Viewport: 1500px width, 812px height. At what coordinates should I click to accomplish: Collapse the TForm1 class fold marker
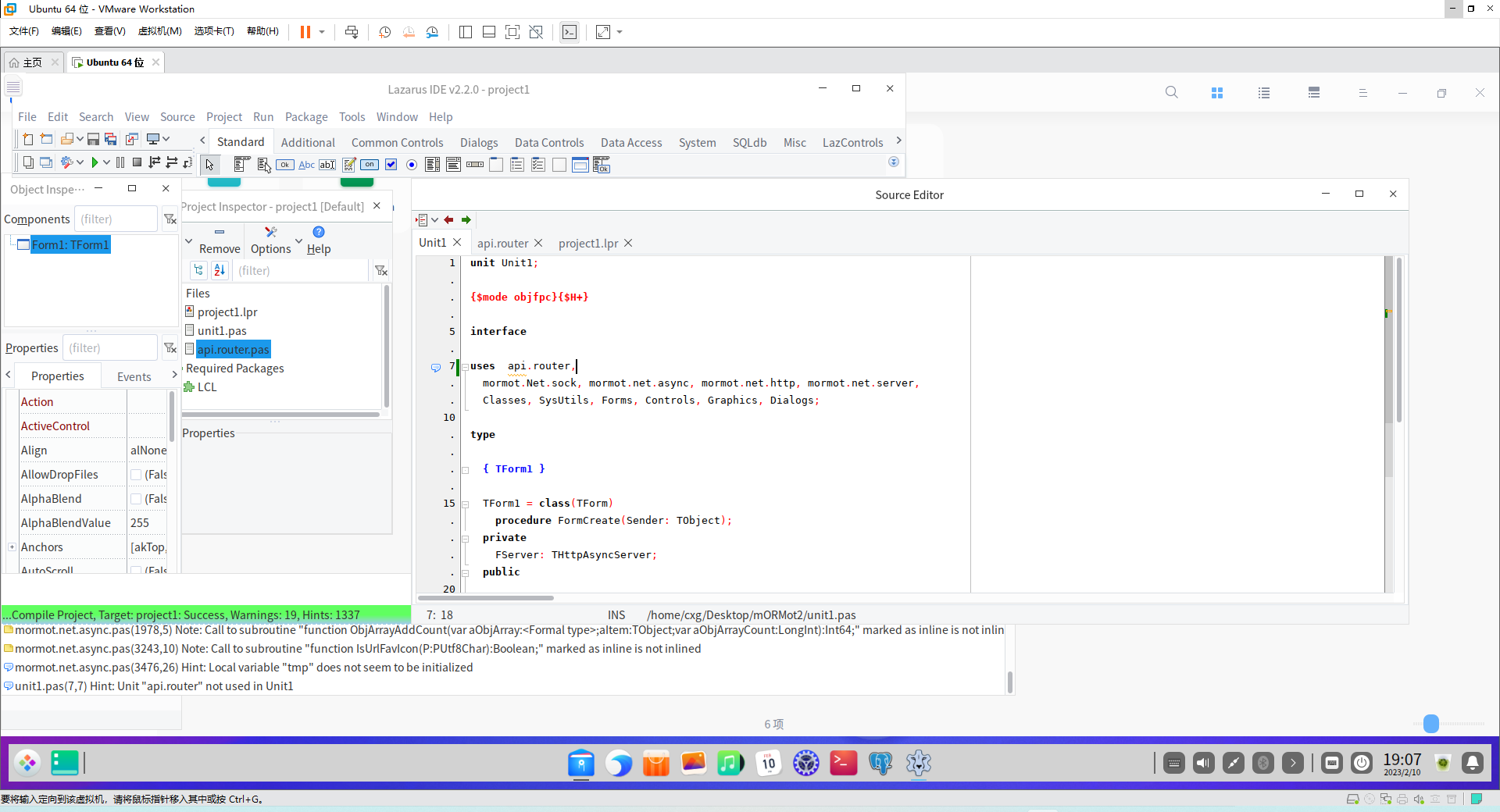click(465, 504)
